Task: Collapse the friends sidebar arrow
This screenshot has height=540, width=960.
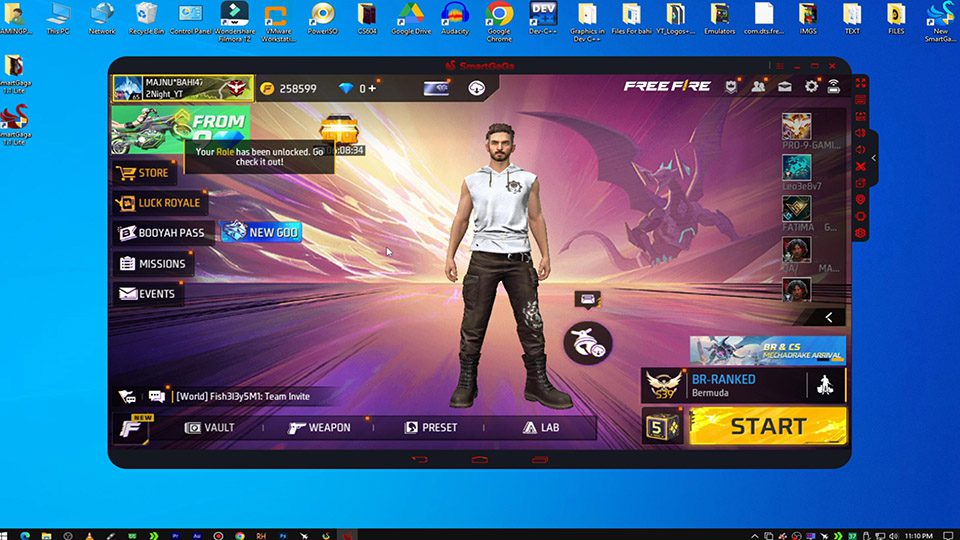Action: 828,317
